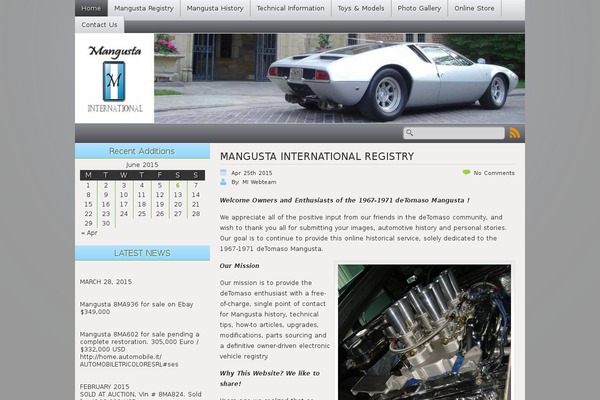Screen dimensions: 600x400
Task: Open the engine carburetor photo
Action: (x=424, y=332)
